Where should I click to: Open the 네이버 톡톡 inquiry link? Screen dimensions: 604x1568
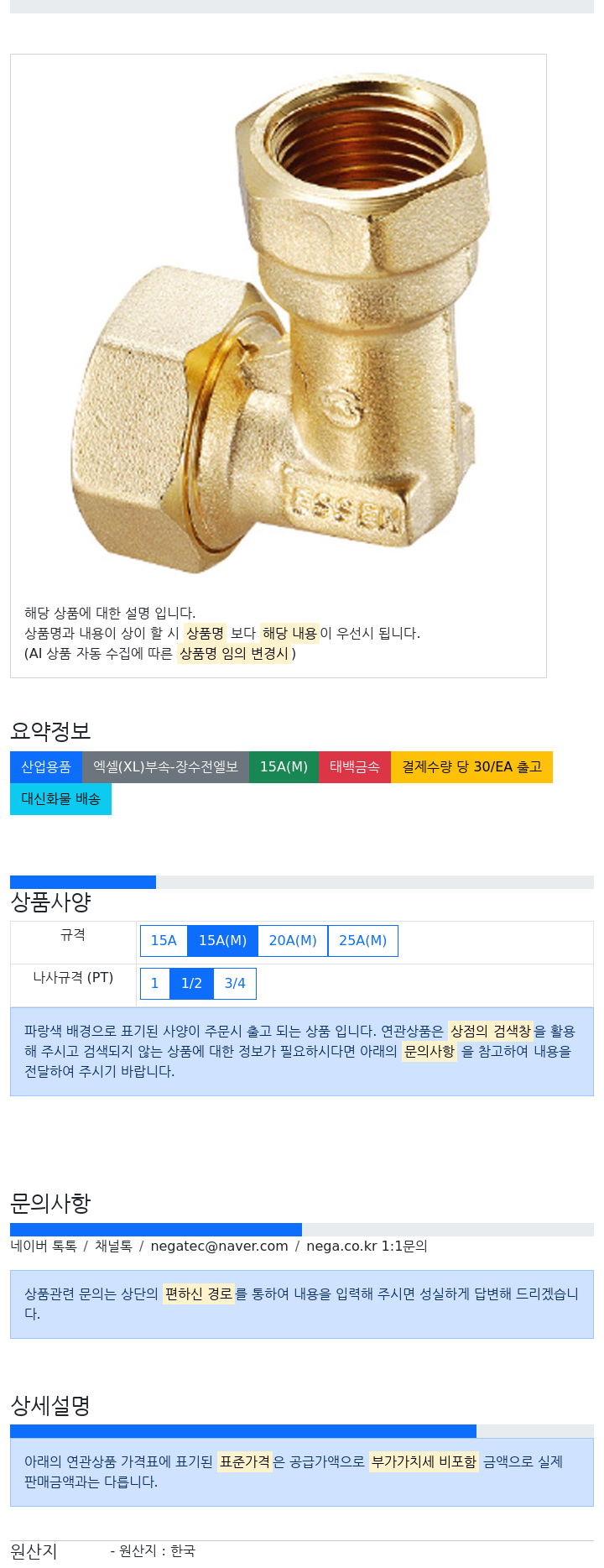[44, 1247]
